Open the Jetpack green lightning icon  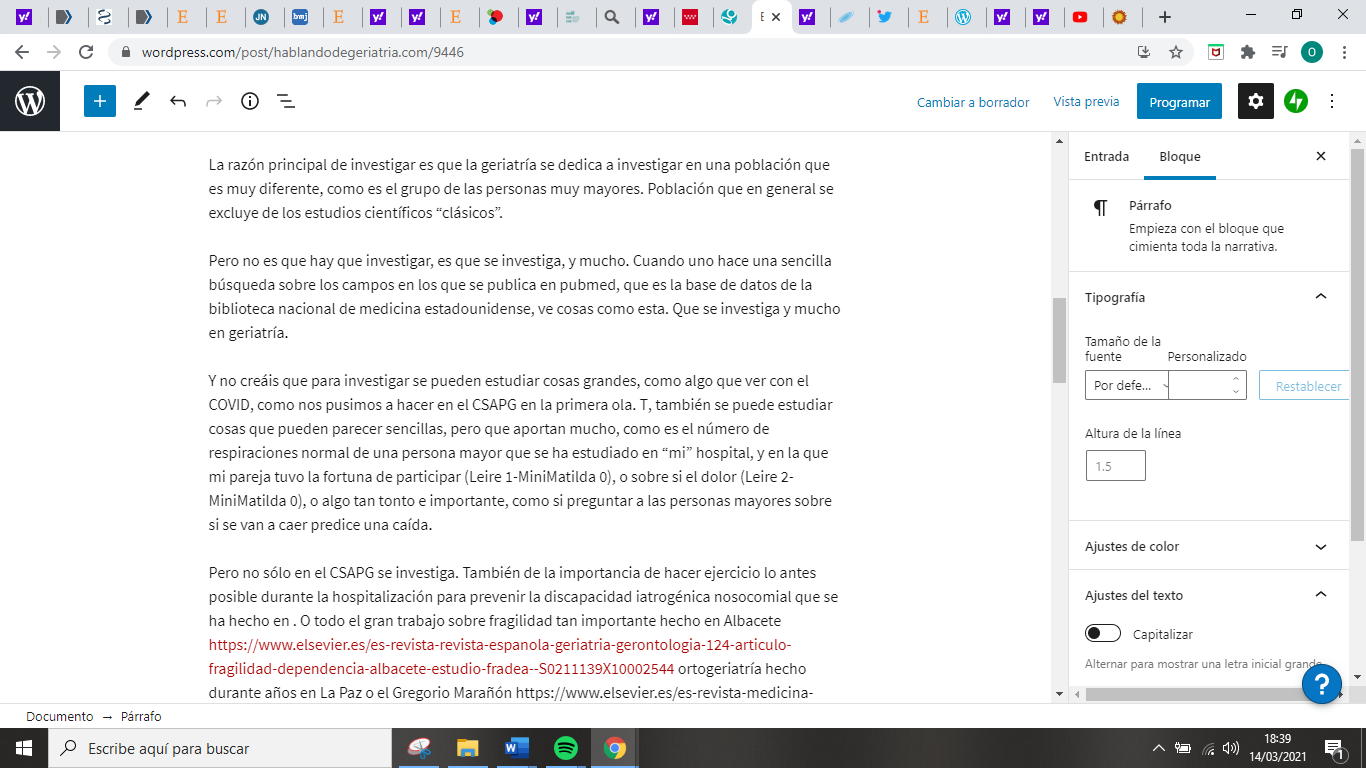[1296, 101]
